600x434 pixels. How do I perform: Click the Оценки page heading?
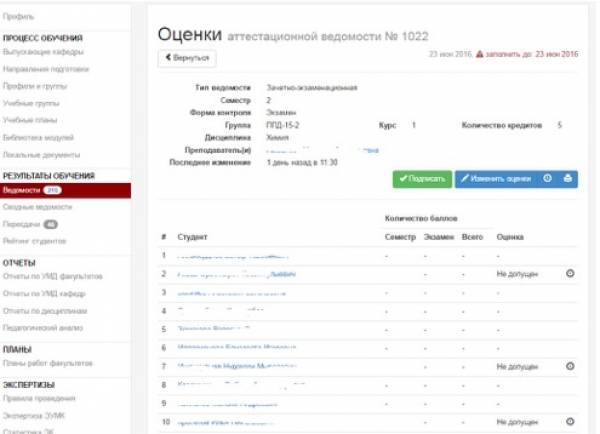click(190, 34)
